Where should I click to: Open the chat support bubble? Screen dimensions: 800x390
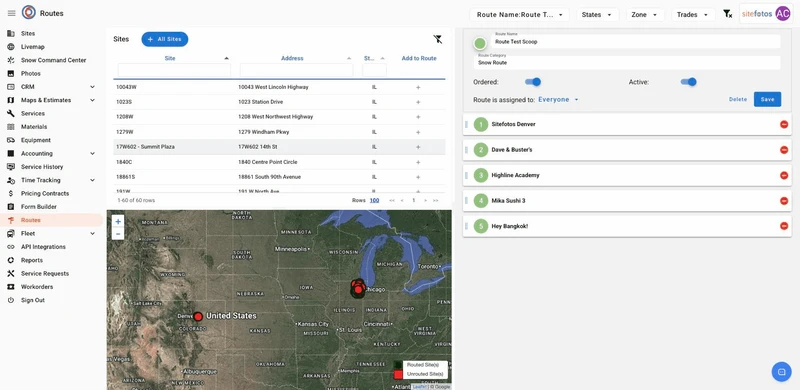pos(781,372)
